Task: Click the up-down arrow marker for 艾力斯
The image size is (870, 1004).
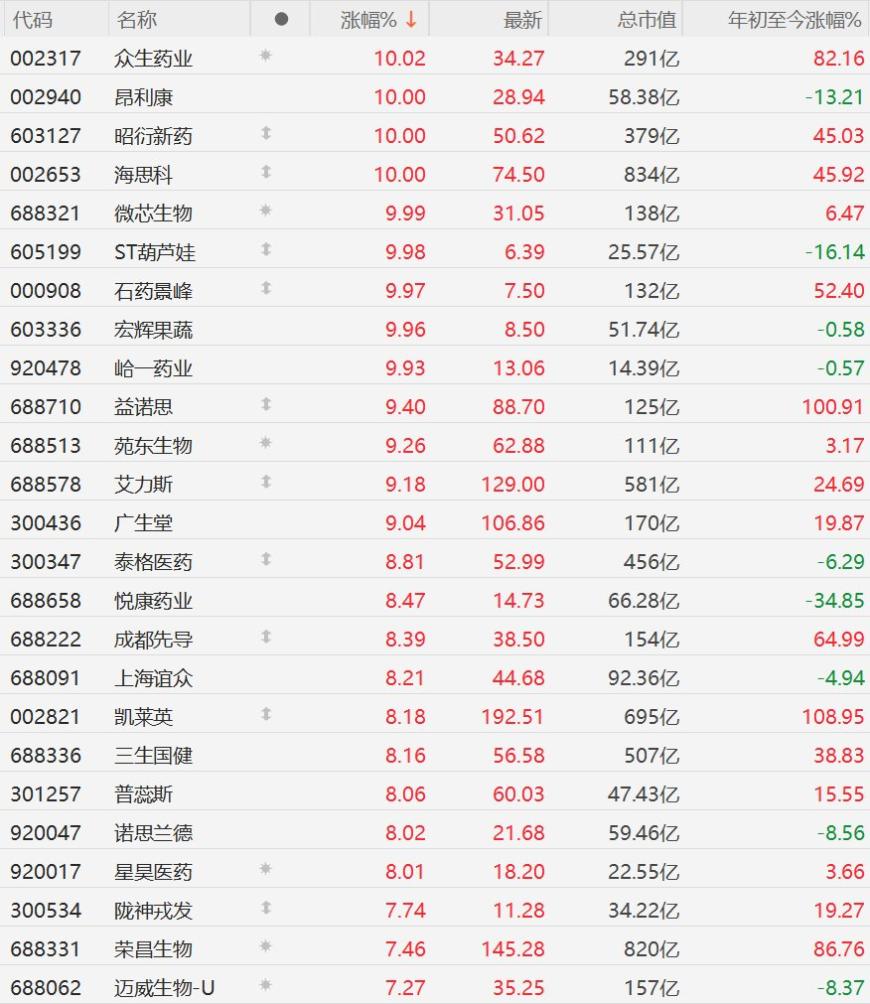Action: [266, 482]
